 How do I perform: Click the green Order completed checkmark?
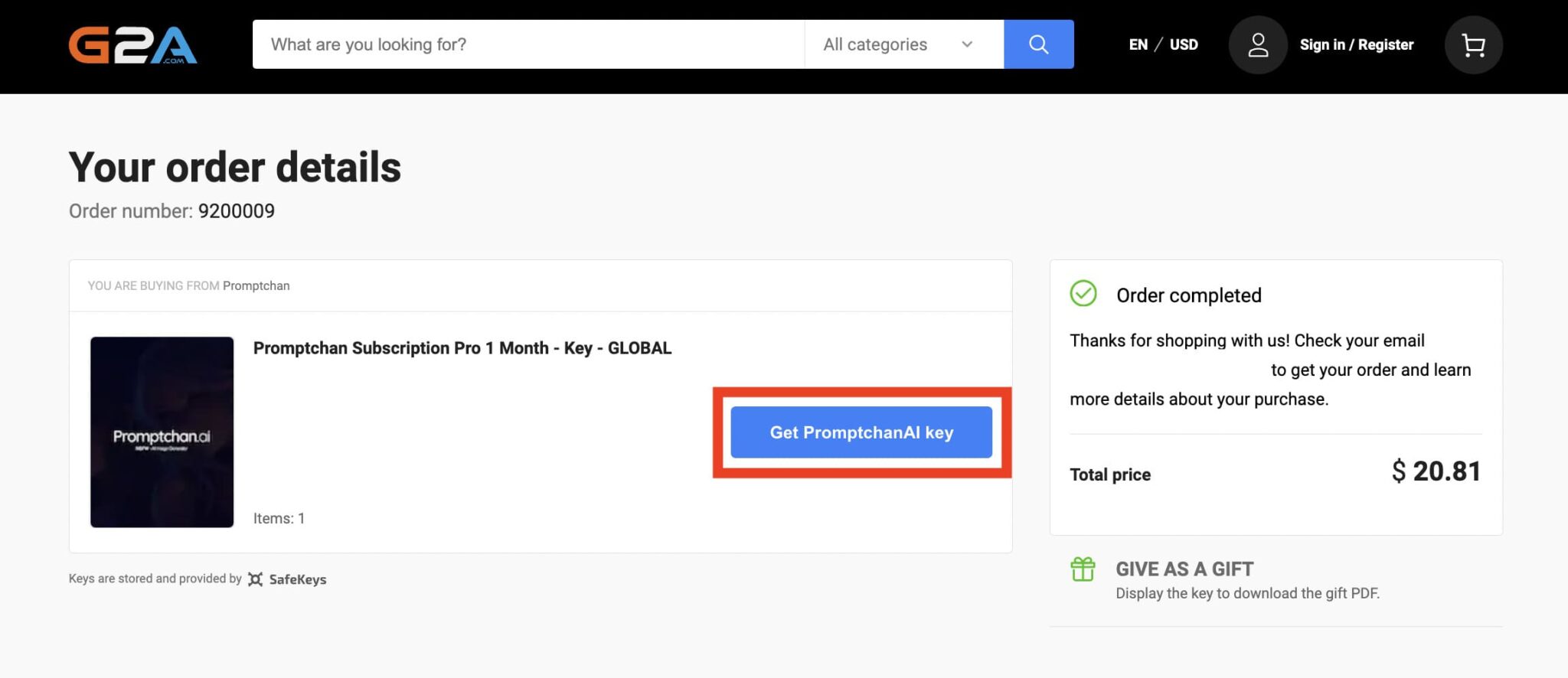pyautogui.click(x=1083, y=294)
